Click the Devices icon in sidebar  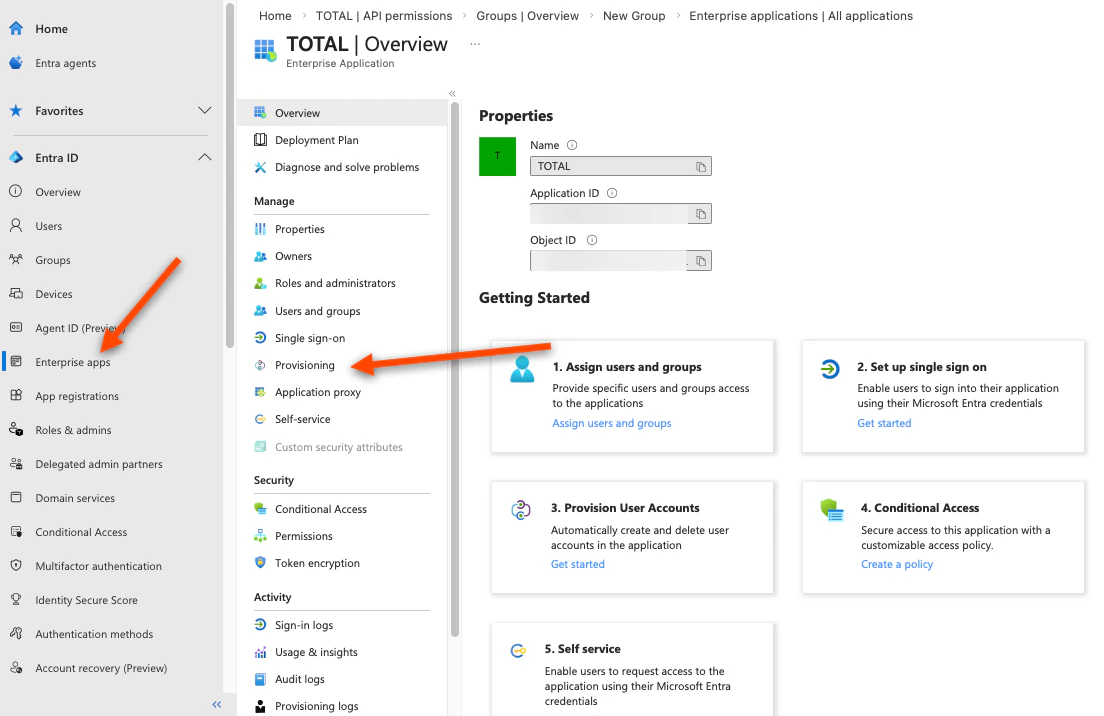pyautogui.click(x=16, y=294)
